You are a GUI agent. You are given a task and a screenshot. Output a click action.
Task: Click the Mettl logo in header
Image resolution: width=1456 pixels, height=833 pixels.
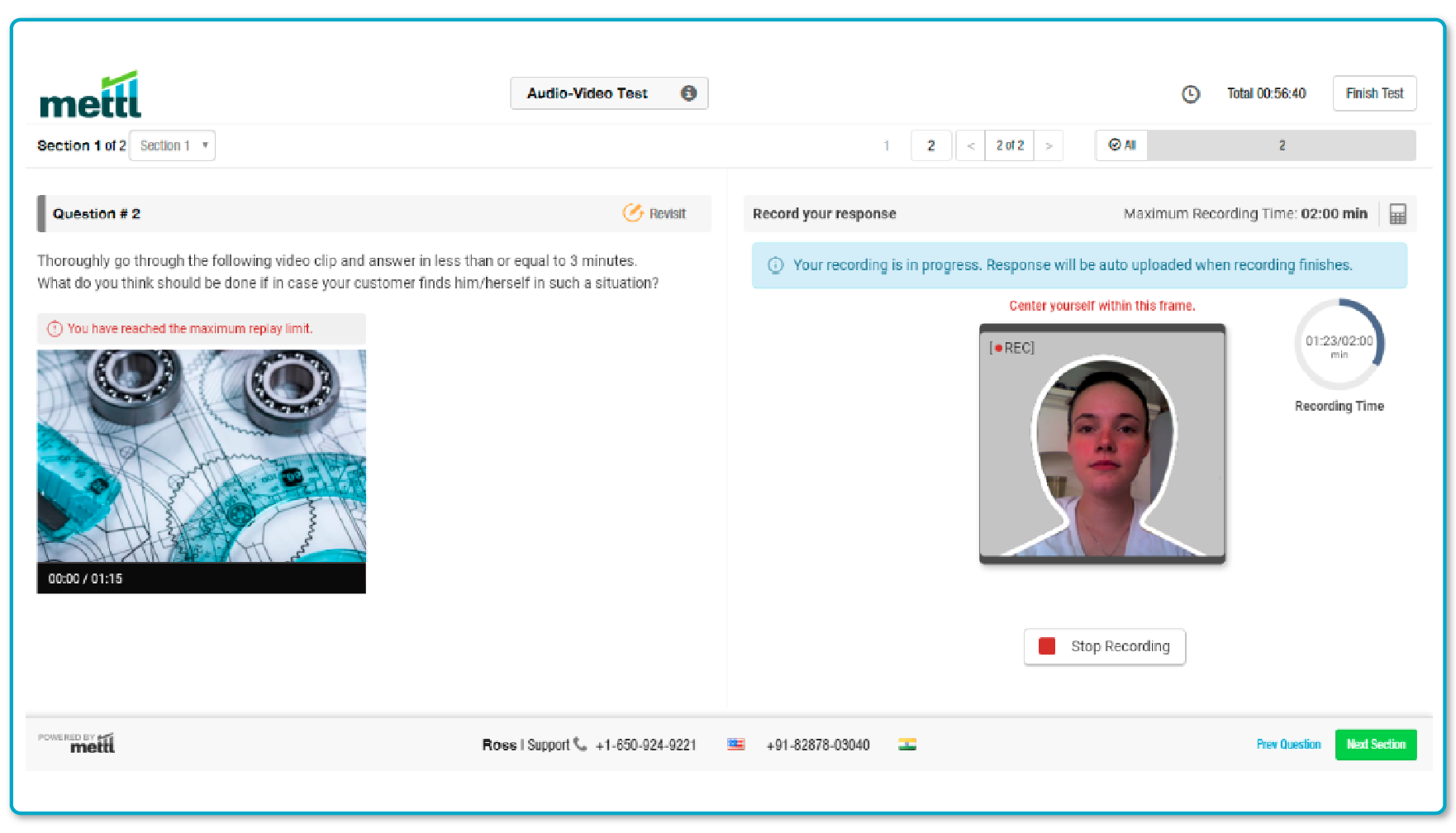tap(91, 94)
